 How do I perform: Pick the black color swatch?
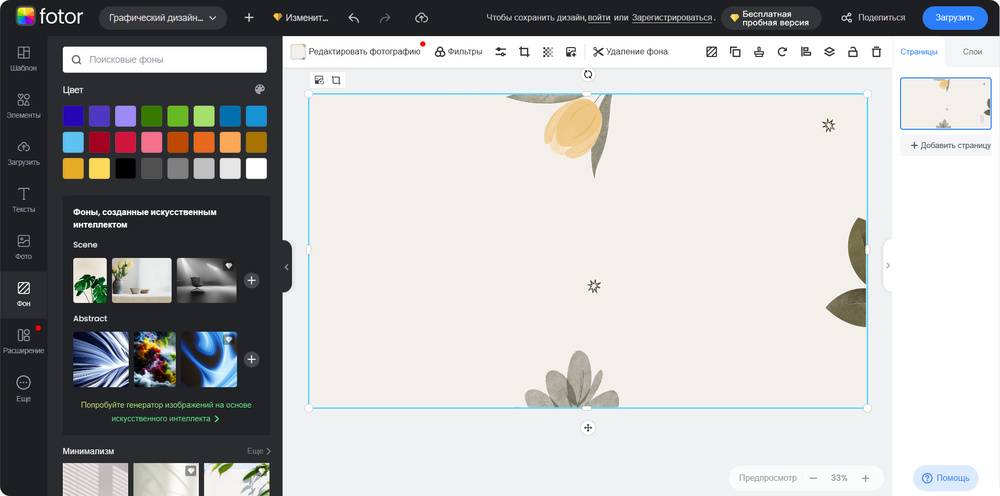click(x=126, y=168)
